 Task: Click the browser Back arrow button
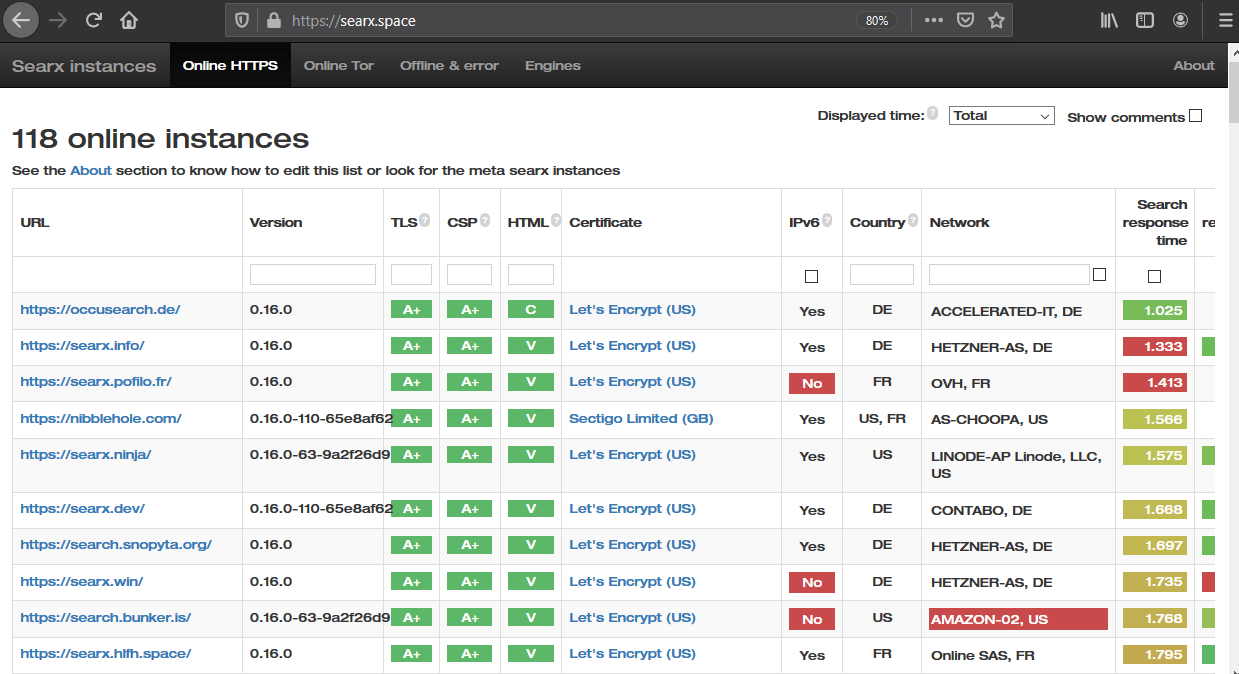pyautogui.click(x=21, y=20)
